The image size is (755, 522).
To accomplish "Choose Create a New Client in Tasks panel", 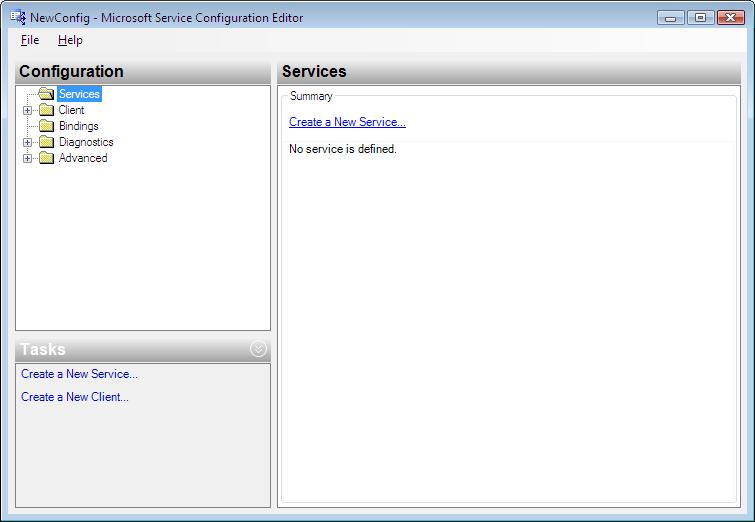I will [x=75, y=397].
